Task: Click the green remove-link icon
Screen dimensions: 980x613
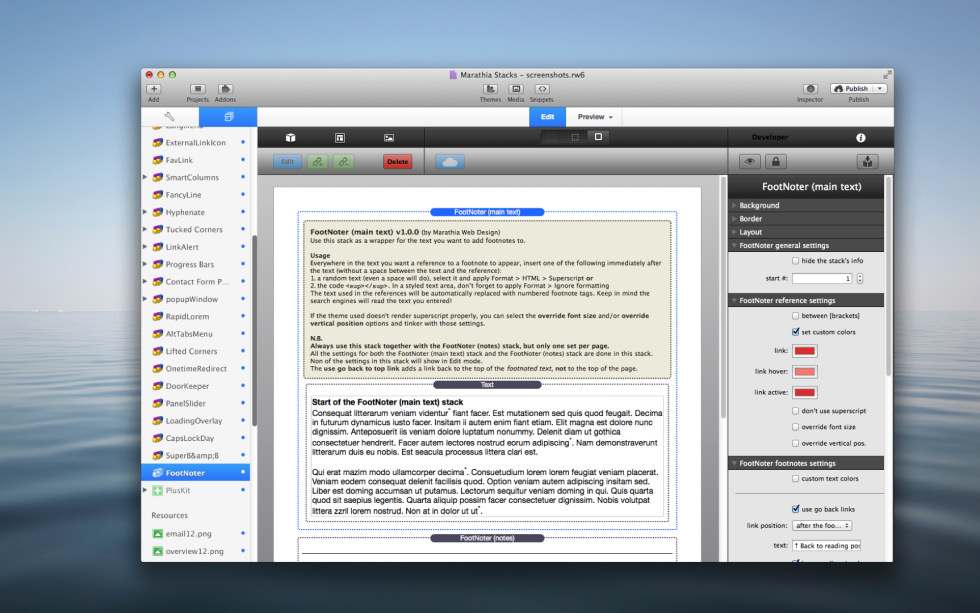Action: coord(343,162)
